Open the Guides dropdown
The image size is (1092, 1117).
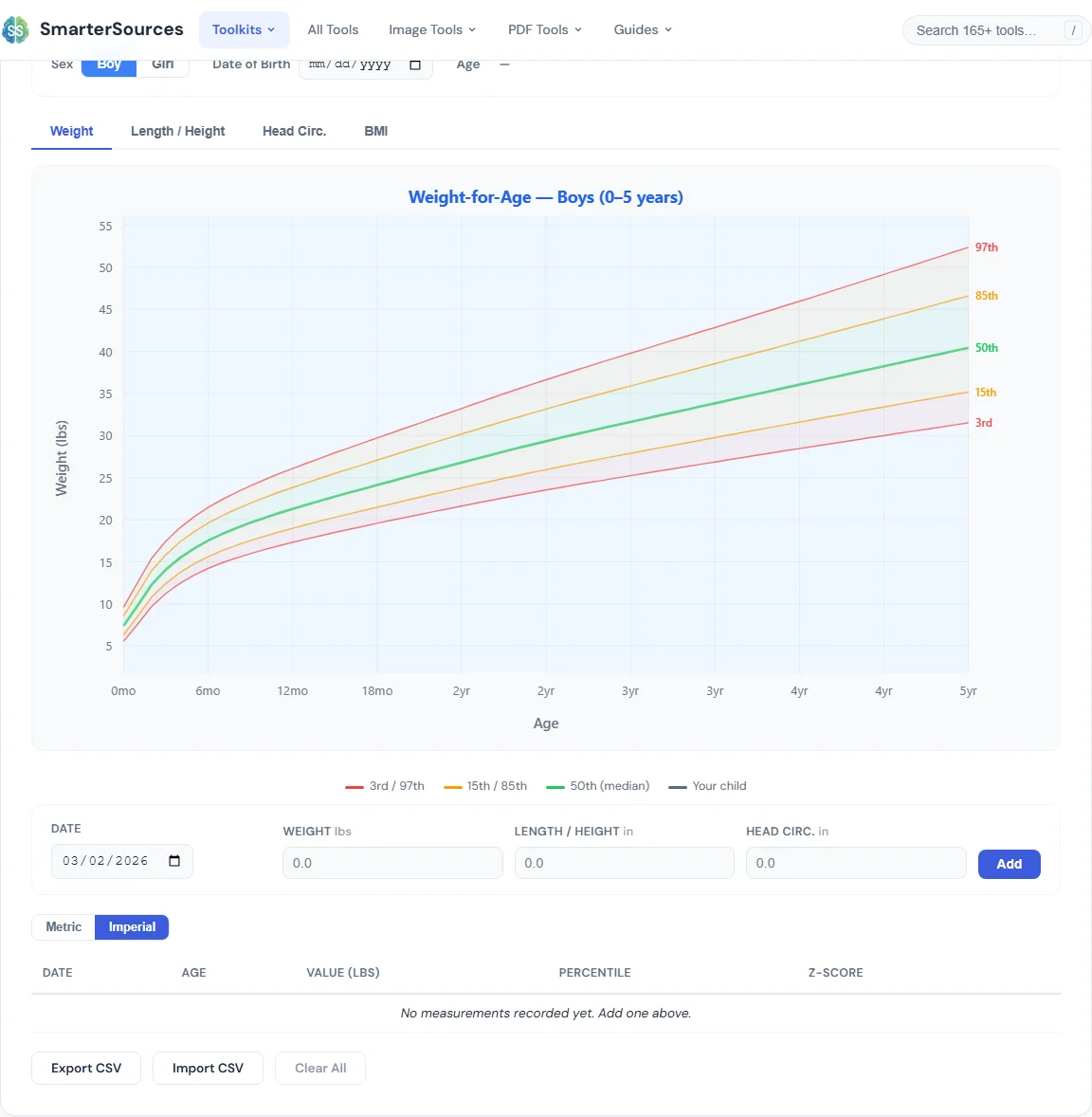642,29
